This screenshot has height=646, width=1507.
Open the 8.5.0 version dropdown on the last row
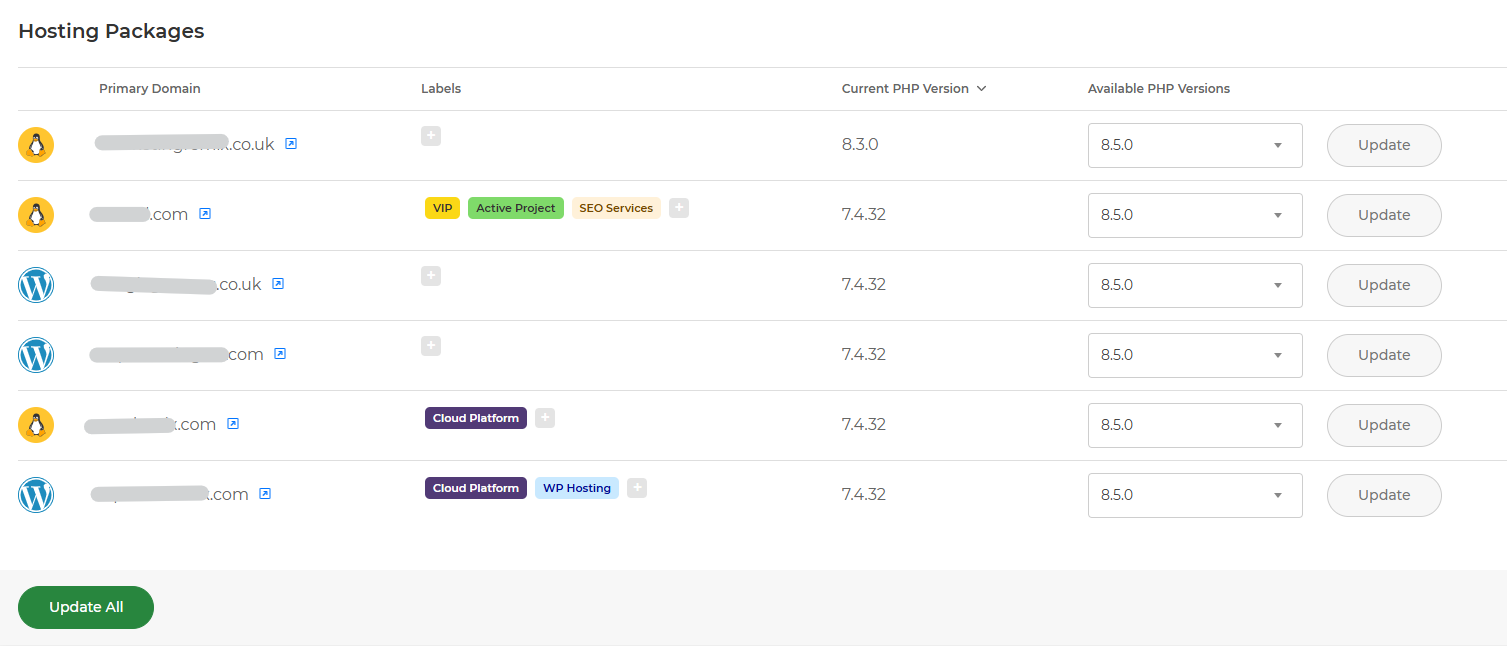pos(1195,495)
